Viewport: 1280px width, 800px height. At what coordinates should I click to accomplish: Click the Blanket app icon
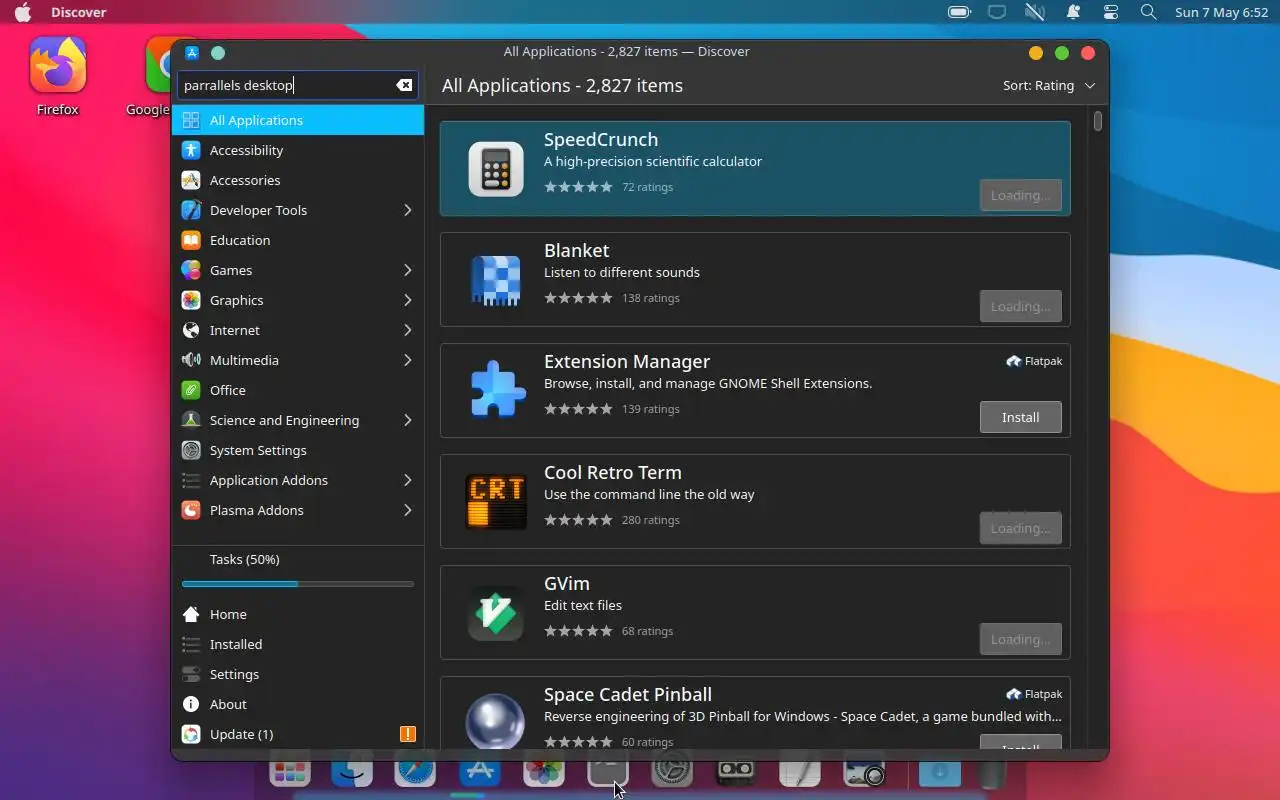[x=496, y=280]
